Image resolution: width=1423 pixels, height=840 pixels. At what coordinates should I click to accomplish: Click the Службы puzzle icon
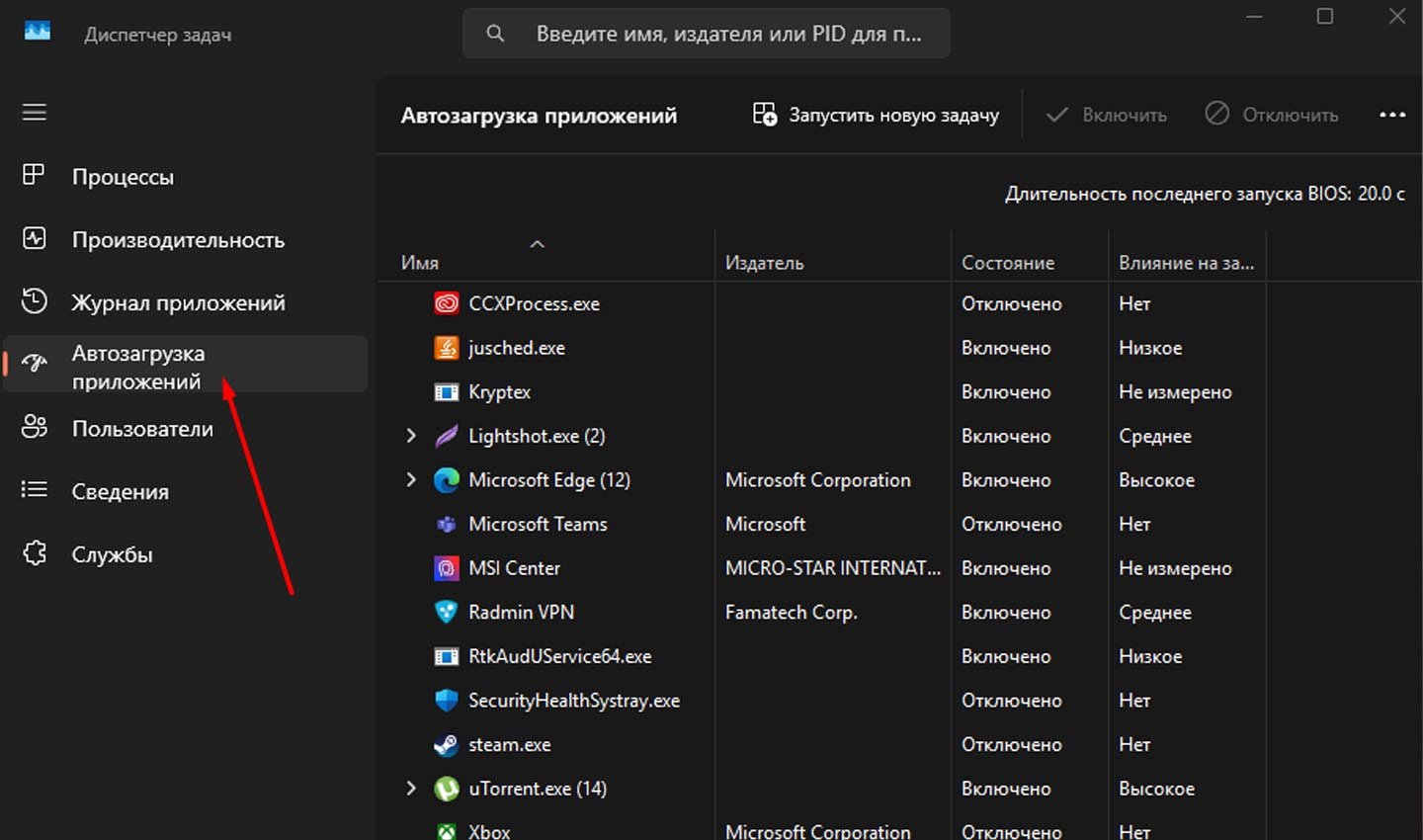[x=35, y=552]
